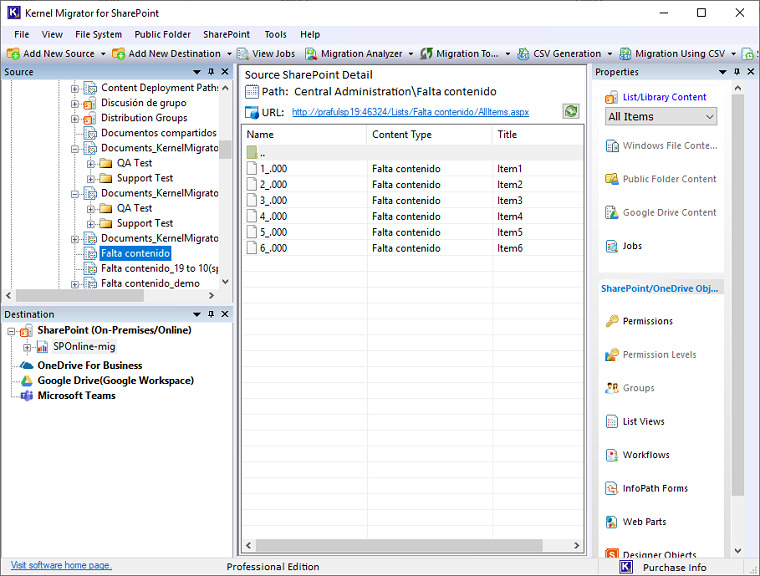Open the View menu
Screen dimensions: 760x576
pyautogui.click(x=52, y=34)
